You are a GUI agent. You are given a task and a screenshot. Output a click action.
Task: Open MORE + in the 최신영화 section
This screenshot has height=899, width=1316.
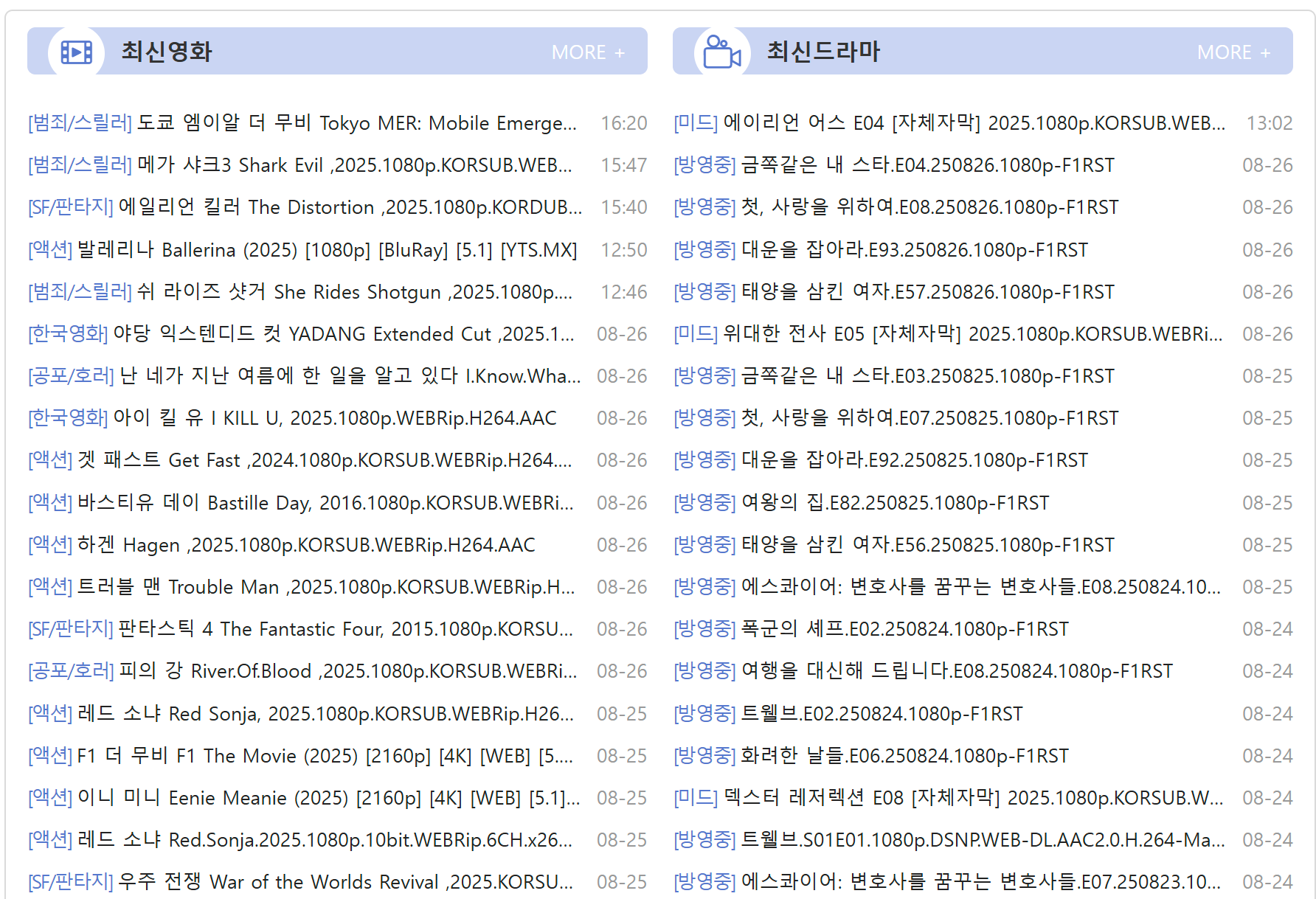pos(588,52)
